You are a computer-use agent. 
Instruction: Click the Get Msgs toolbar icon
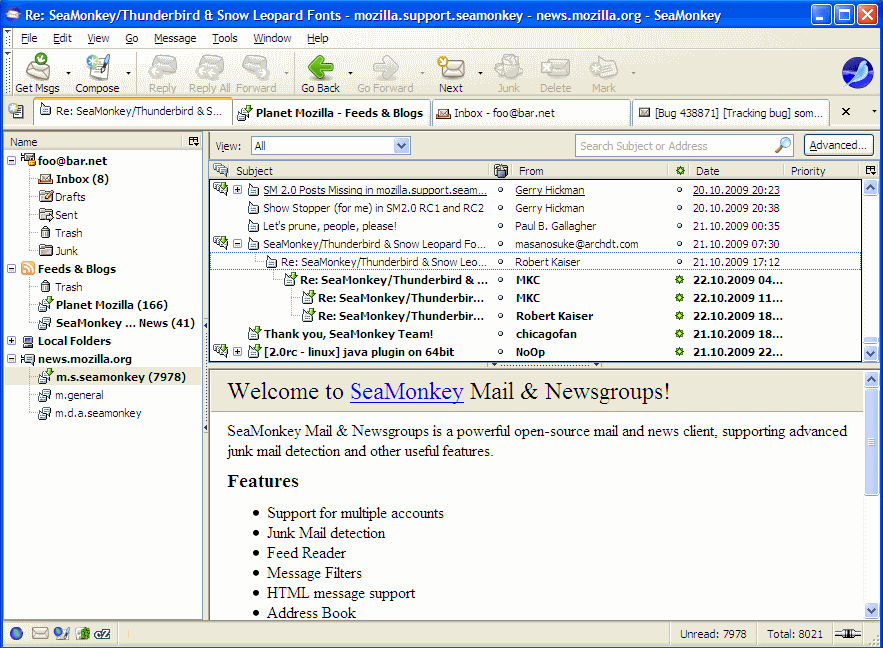pyautogui.click(x=37, y=68)
